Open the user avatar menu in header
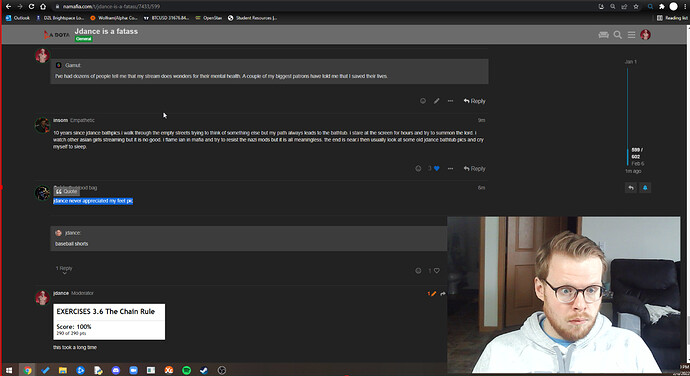Image resolution: width=690 pixels, height=376 pixels. point(645,35)
